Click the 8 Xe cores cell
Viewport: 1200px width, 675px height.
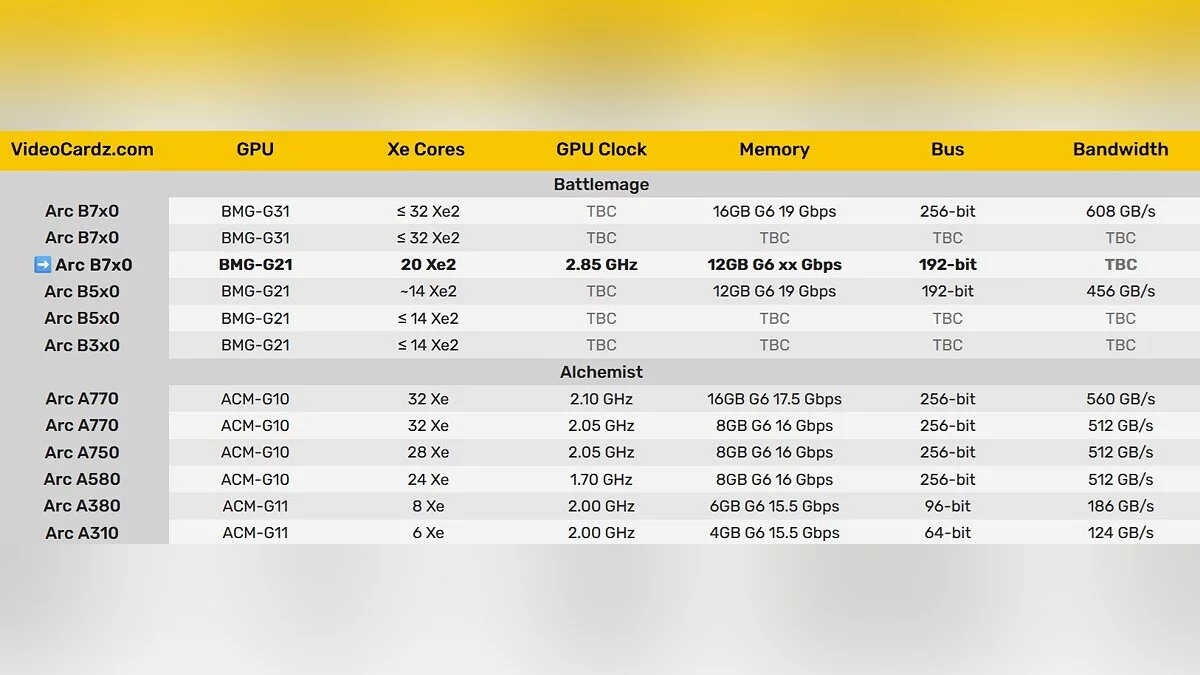point(428,506)
